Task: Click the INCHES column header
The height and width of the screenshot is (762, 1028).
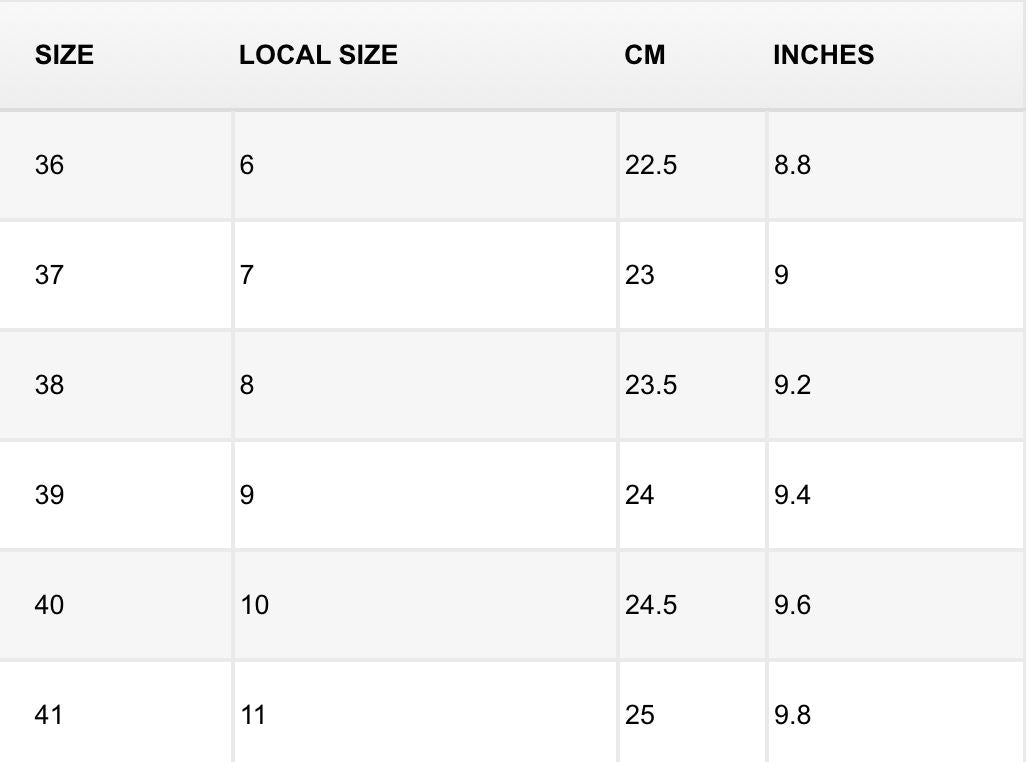Action: (x=823, y=55)
